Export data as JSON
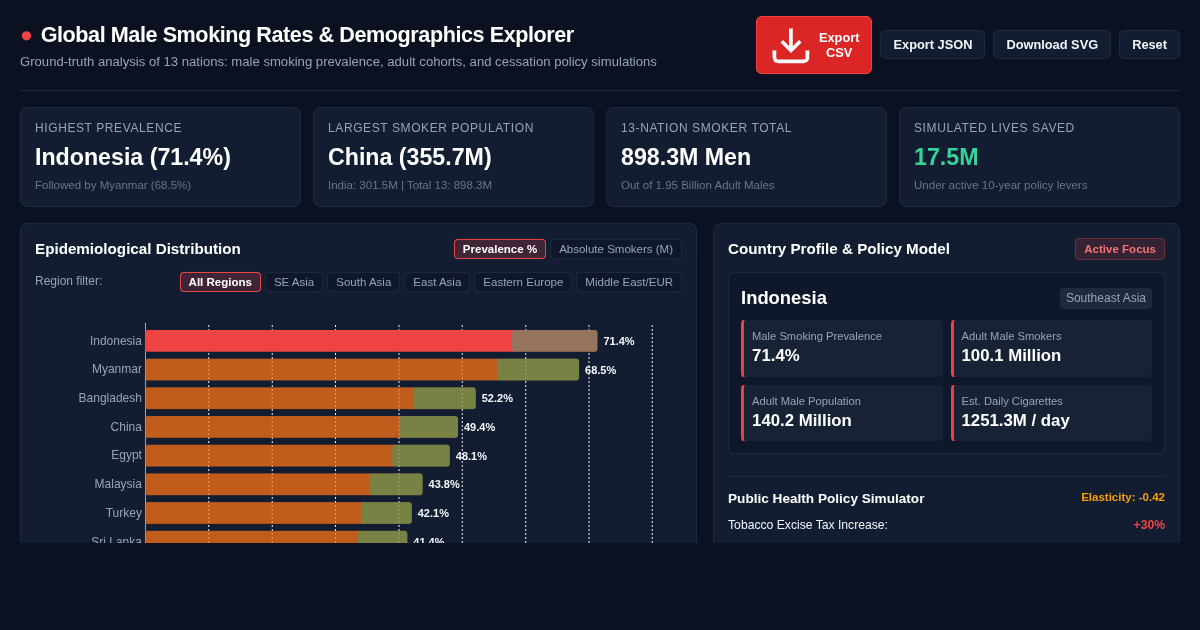The height and width of the screenshot is (630, 1200). [932, 45]
